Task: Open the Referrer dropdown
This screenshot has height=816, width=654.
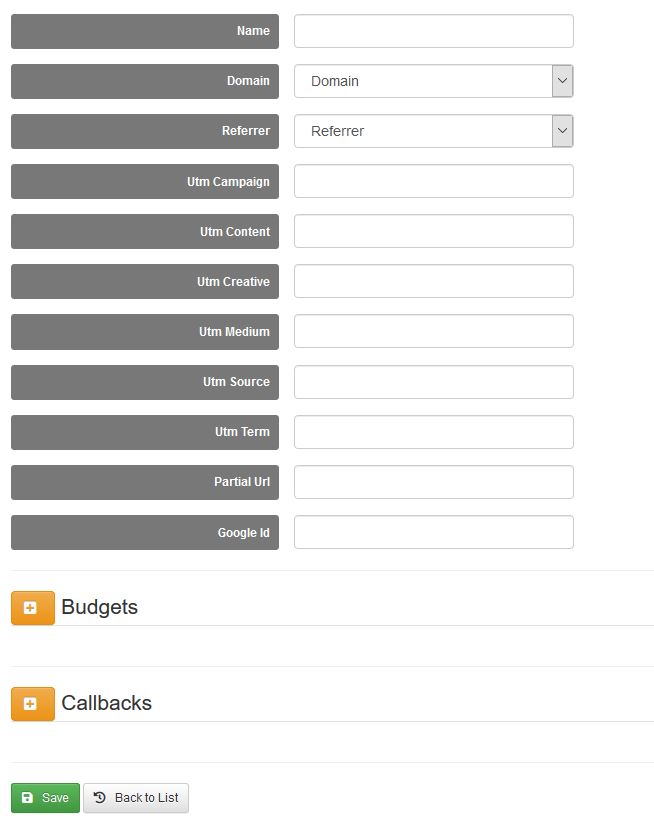Action: point(433,131)
